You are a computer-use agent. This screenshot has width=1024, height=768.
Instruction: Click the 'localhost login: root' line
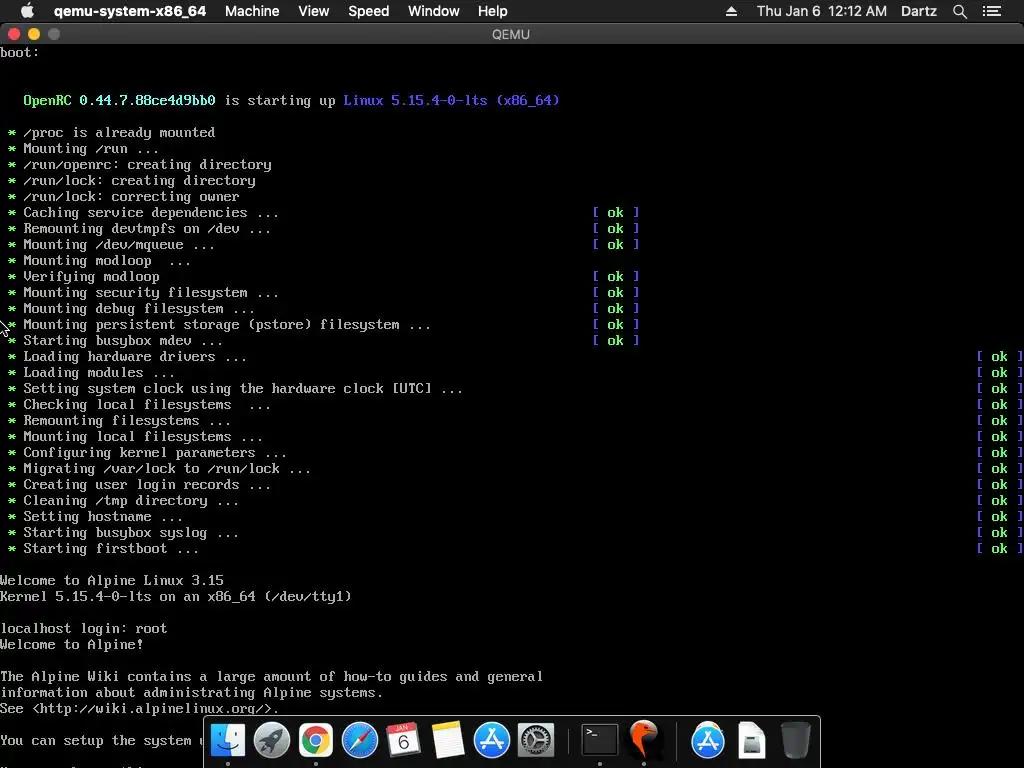84,628
